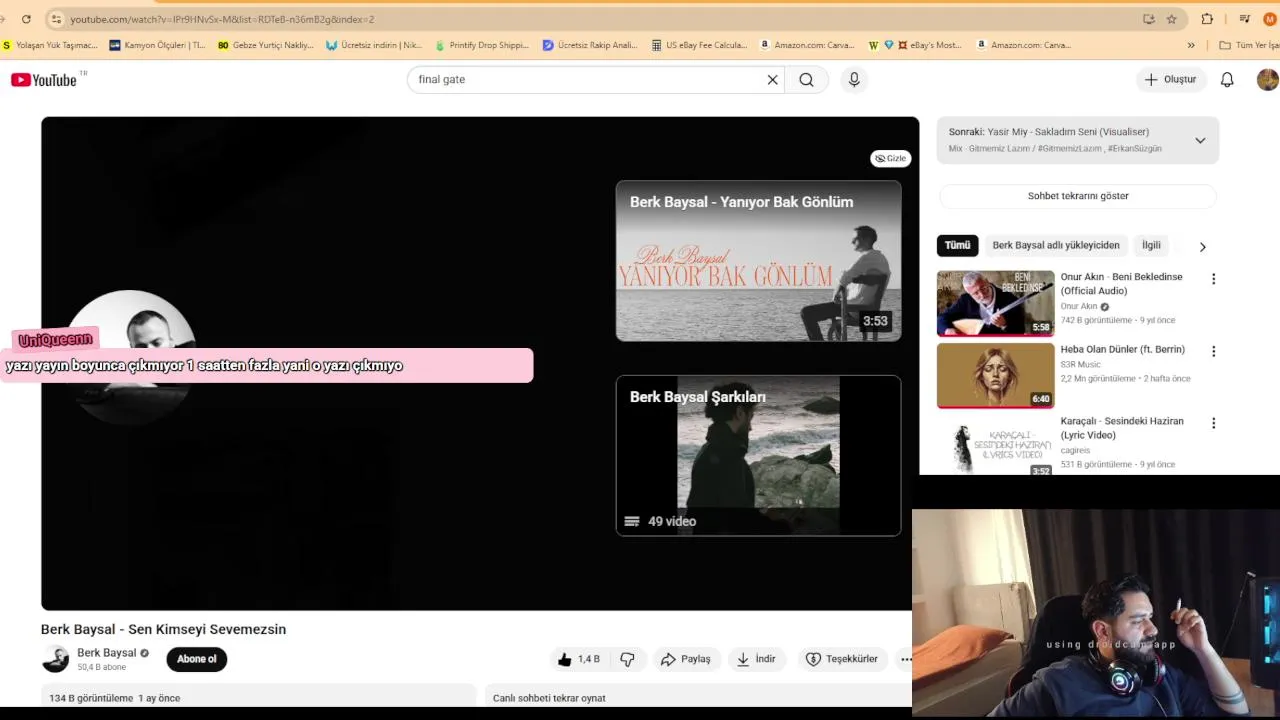The height and width of the screenshot is (720, 1280).
Task: Open Karaçalı Sesindeki Haziran thumbnail
Action: pos(995,445)
